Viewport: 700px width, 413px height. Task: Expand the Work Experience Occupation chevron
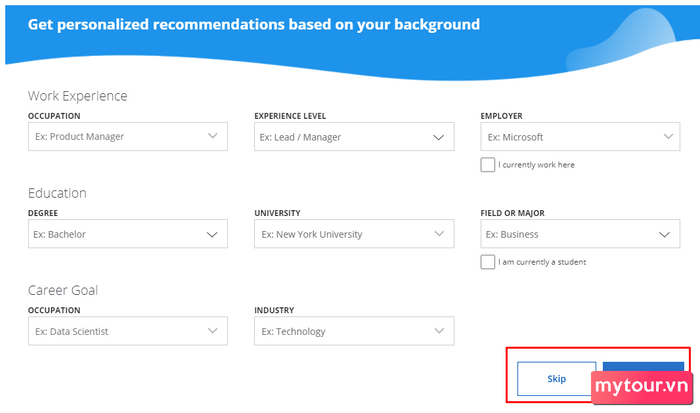pos(213,136)
